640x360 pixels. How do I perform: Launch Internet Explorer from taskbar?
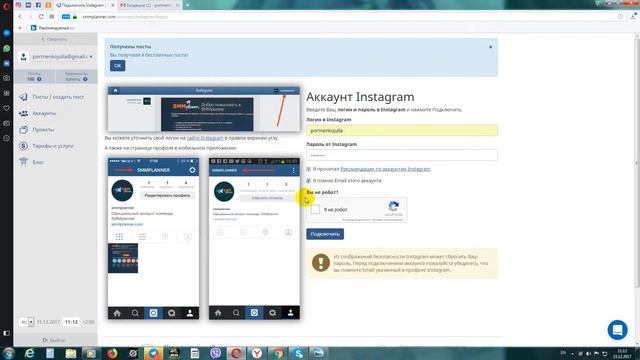29,353
